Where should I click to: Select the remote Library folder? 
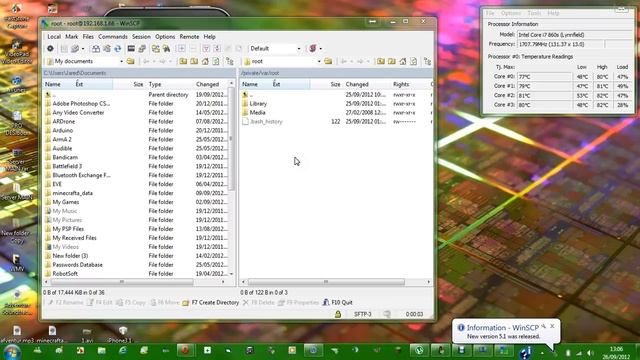tap(258, 104)
